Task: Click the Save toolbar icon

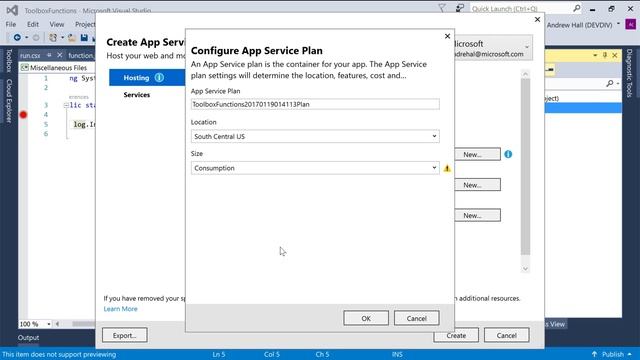Action: point(84,38)
